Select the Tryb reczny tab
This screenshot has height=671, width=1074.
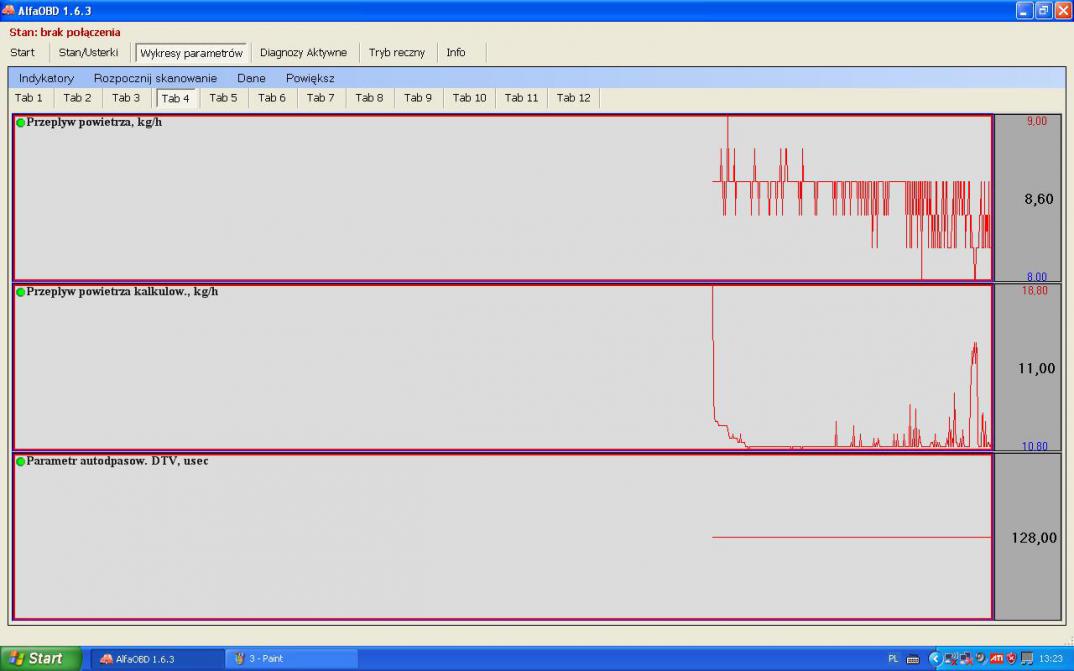tap(396, 53)
